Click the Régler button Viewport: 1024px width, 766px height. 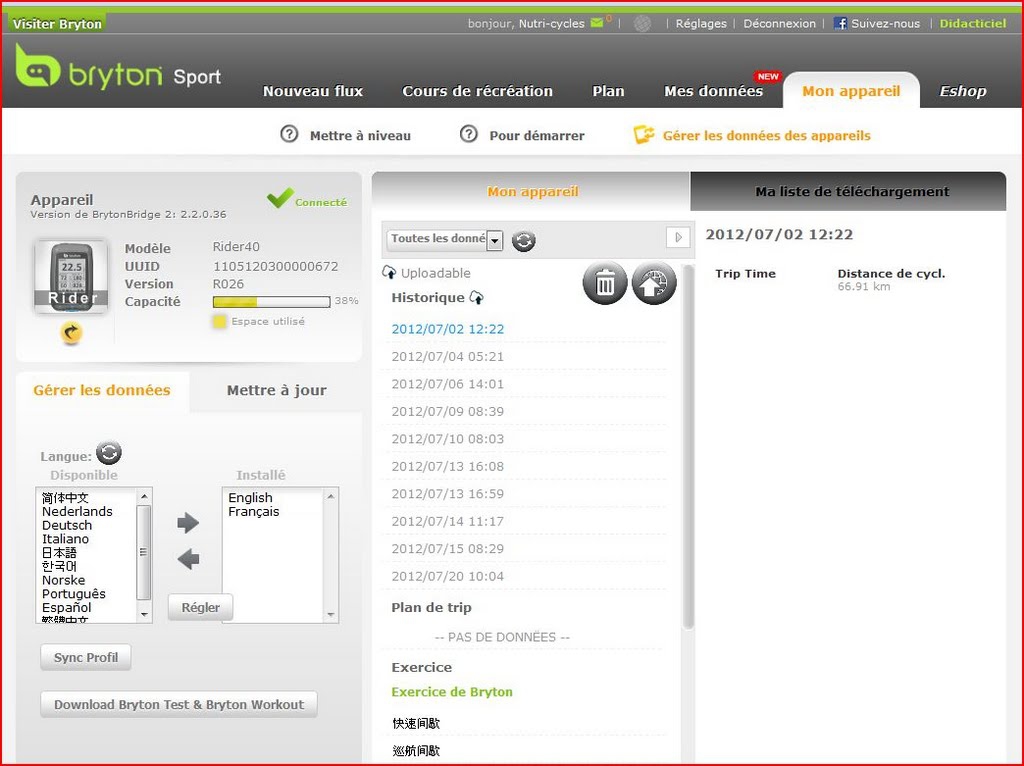(x=200, y=607)
